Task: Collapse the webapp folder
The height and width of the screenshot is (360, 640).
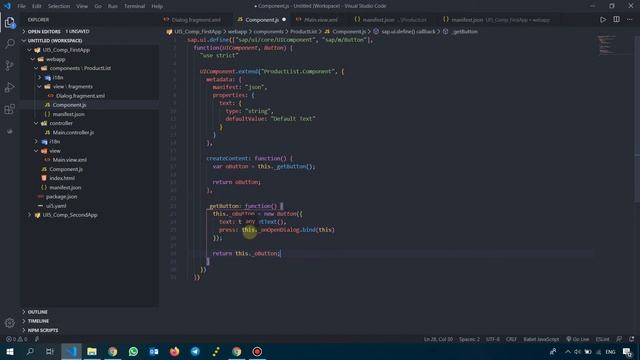Action: click(55, 59)
